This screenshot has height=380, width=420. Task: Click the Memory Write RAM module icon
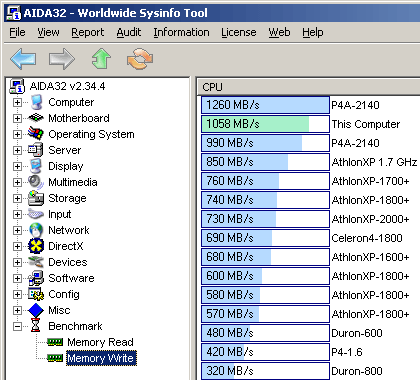tap(55, 358)
